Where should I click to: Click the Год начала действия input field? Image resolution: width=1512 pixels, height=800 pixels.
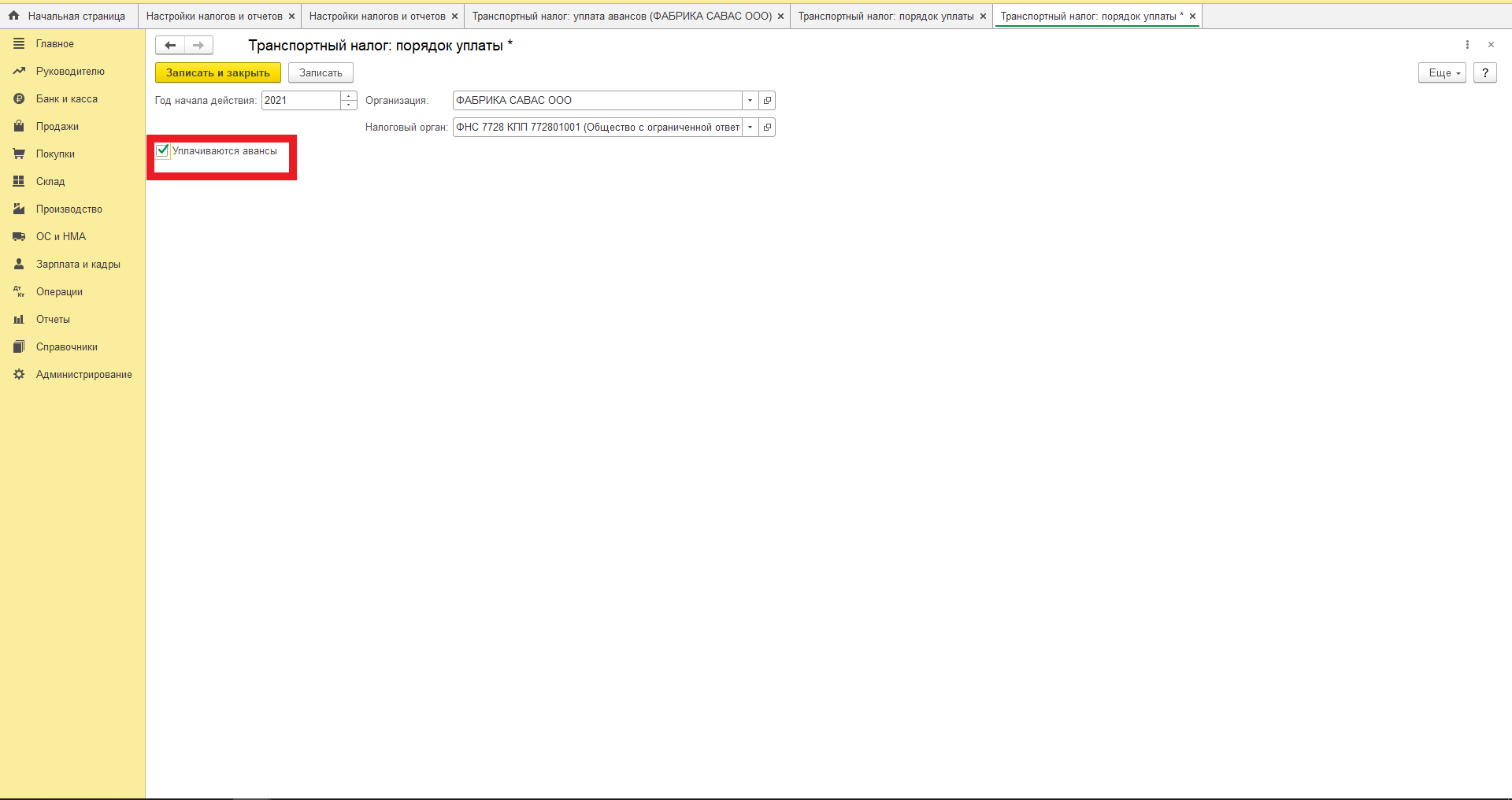[x=302, y=101]
